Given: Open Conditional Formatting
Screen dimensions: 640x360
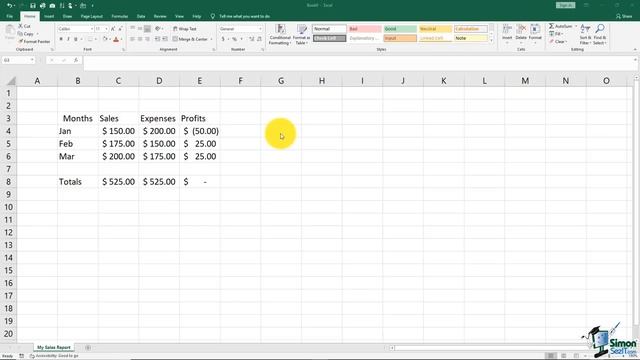Looking at the screenshot, I should (x=280, y=35).
